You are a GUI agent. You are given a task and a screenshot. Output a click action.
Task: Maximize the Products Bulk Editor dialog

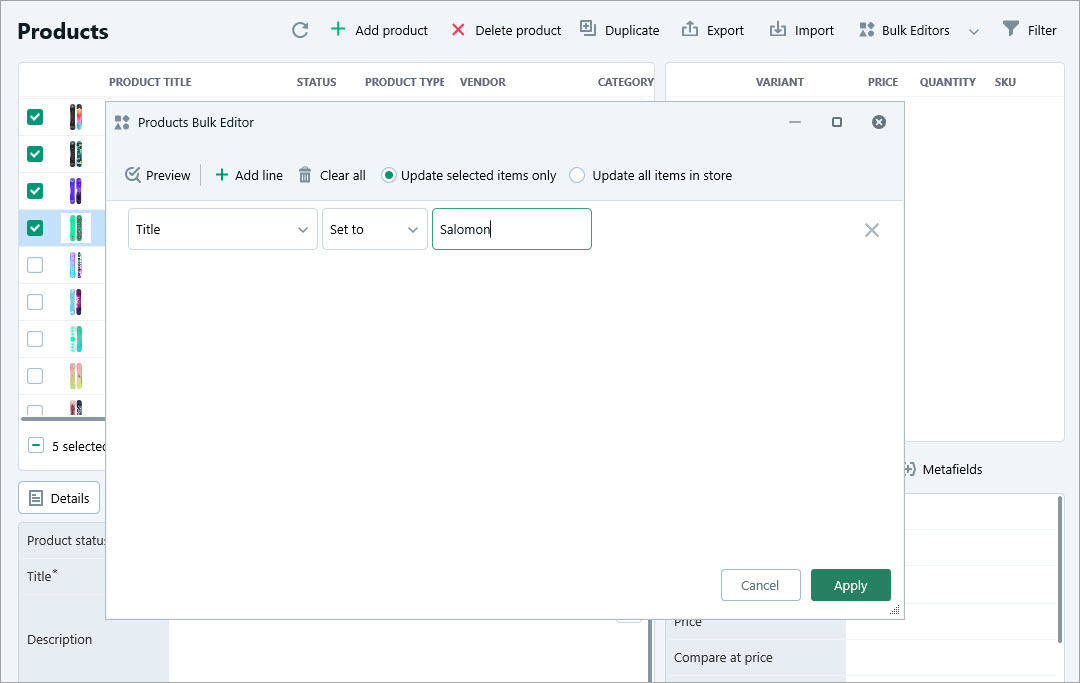point(837,122)
